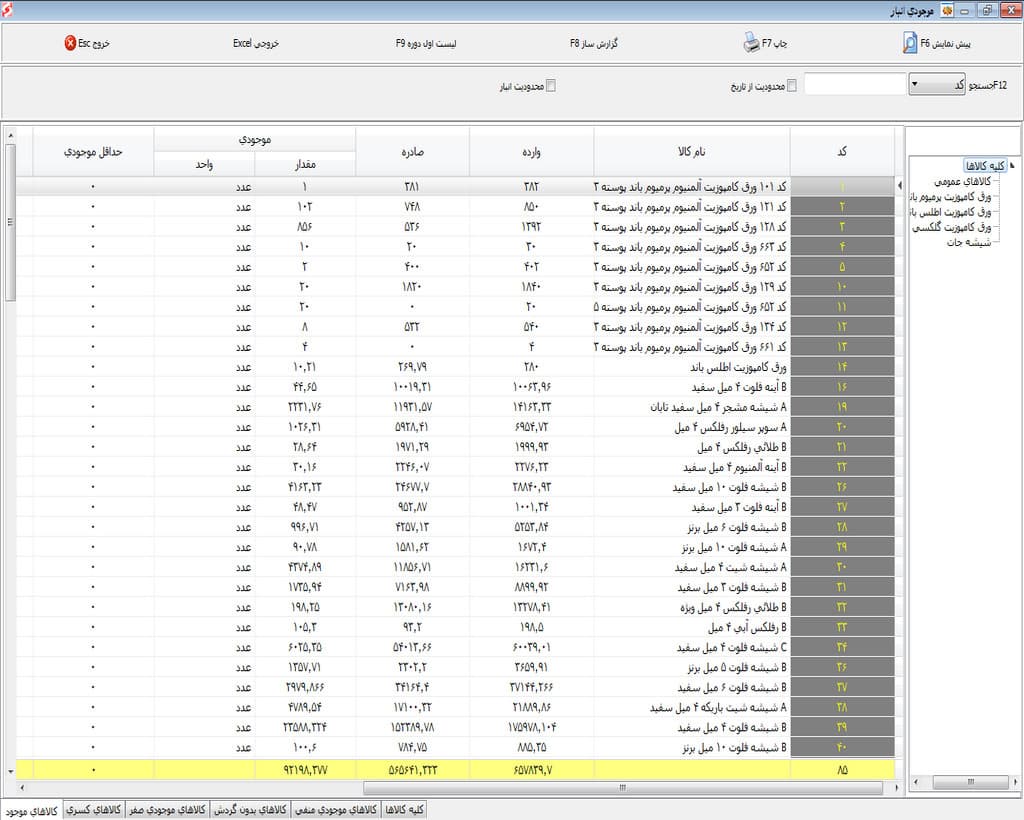The image size is (1024, 820).
Task: Click the application logo icon in title bar
Action: coord(7,9)
